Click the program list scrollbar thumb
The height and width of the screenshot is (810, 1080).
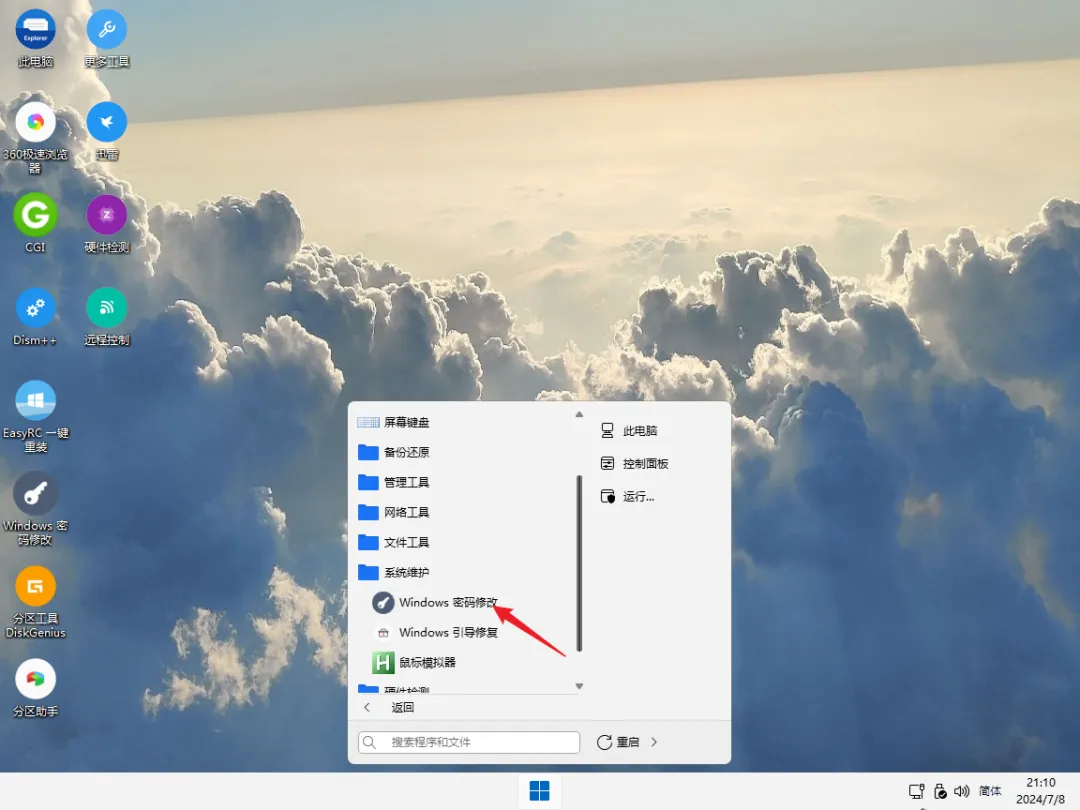[579, 563]
